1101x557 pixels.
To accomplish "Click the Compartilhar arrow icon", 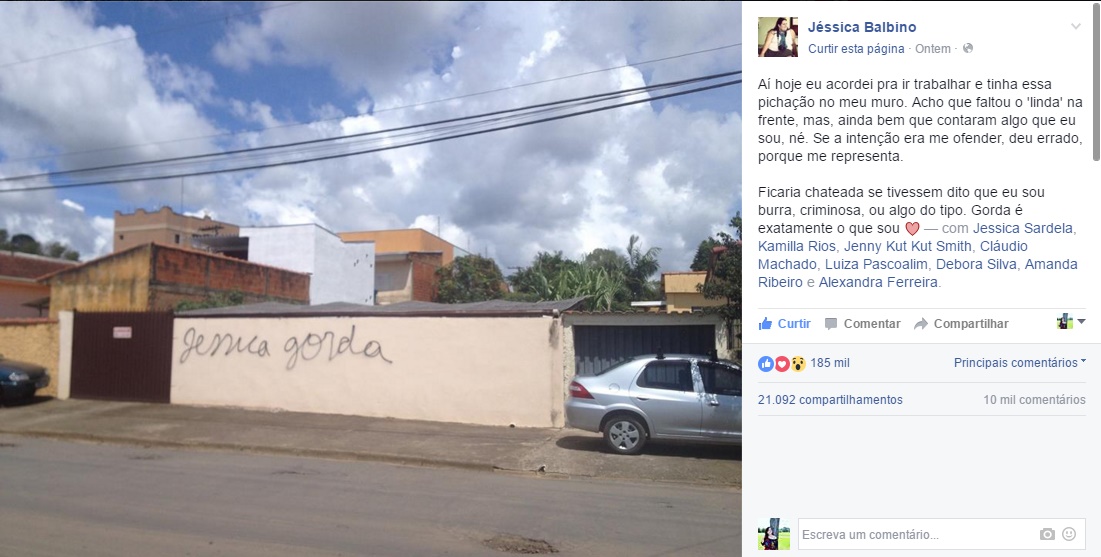I will pyautogui.click(x=921, y=324).
